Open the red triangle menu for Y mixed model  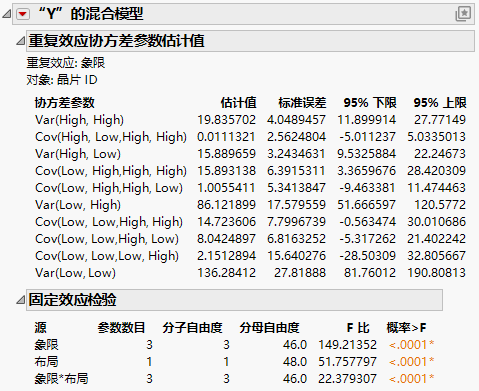click(x=23, y=14)
